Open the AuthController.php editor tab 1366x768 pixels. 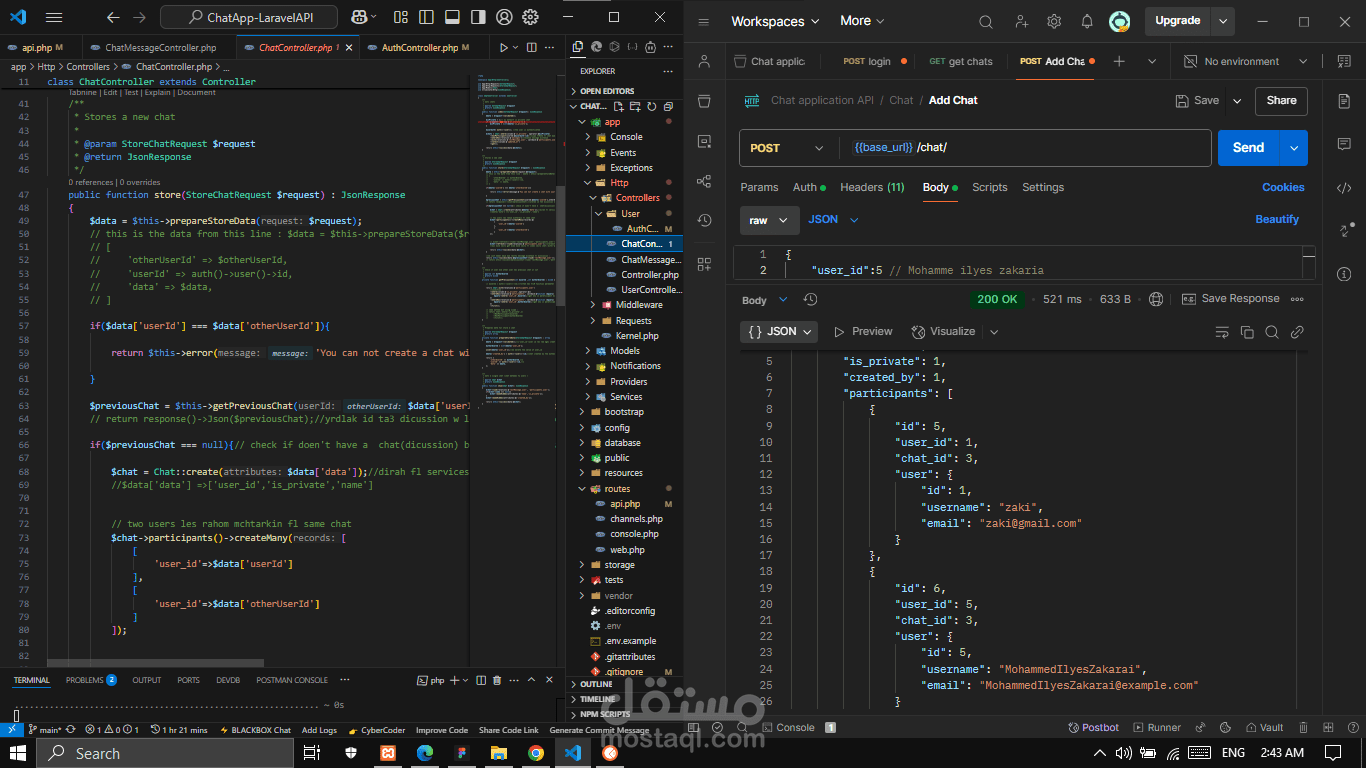click(419, 48)
